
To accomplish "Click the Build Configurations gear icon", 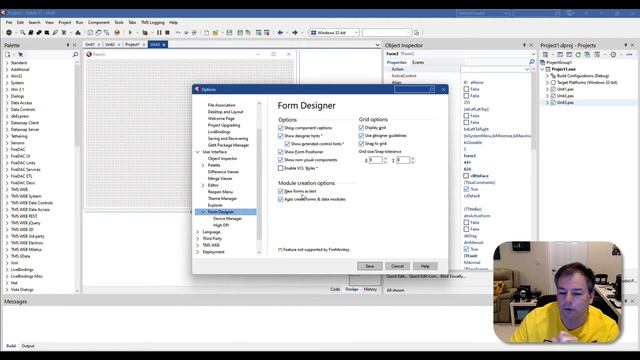I will (x=553, y=76).
